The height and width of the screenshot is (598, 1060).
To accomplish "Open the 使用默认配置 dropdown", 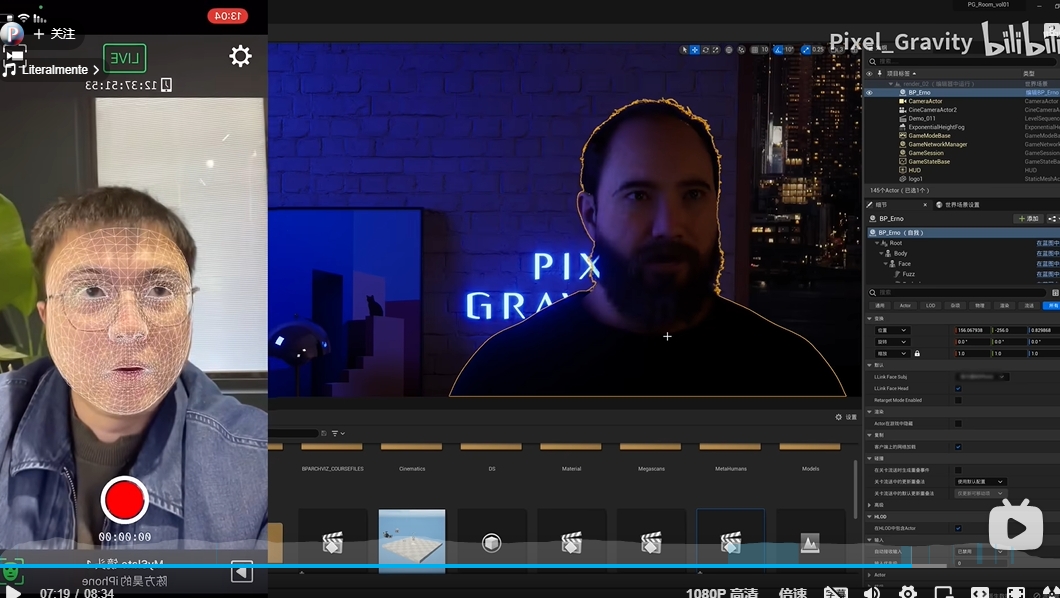I will 980,482.
